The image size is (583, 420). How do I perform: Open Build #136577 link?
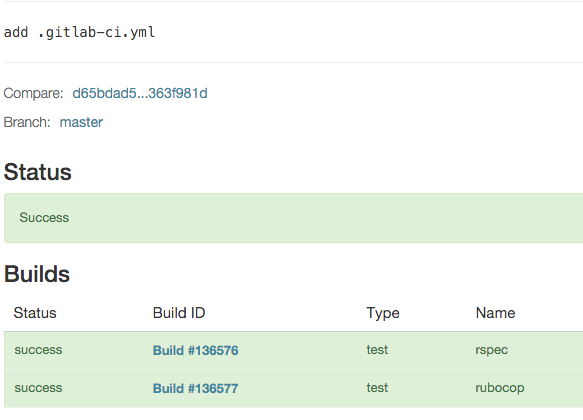(x=196, y=388)
